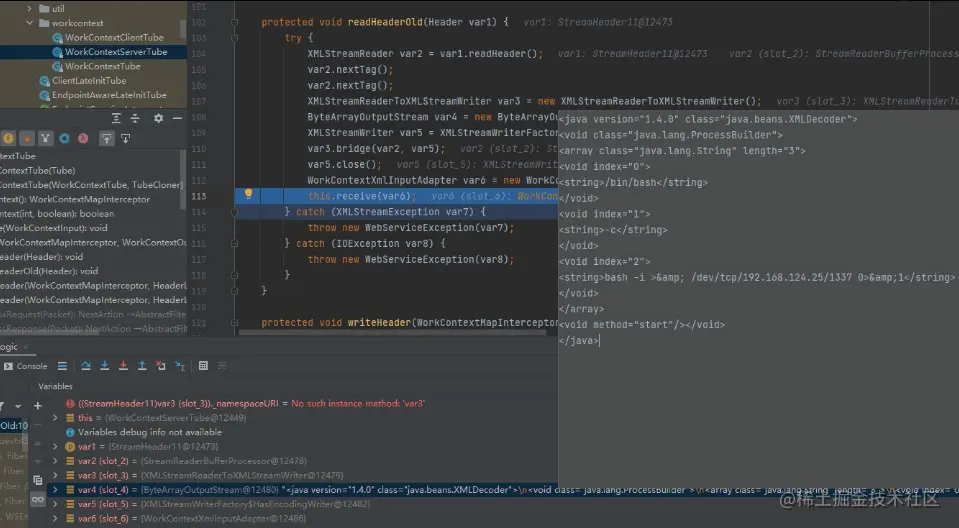Toggle Show Lambdas pink icon
Screen dimensions: 959x528
click(83, 138)
